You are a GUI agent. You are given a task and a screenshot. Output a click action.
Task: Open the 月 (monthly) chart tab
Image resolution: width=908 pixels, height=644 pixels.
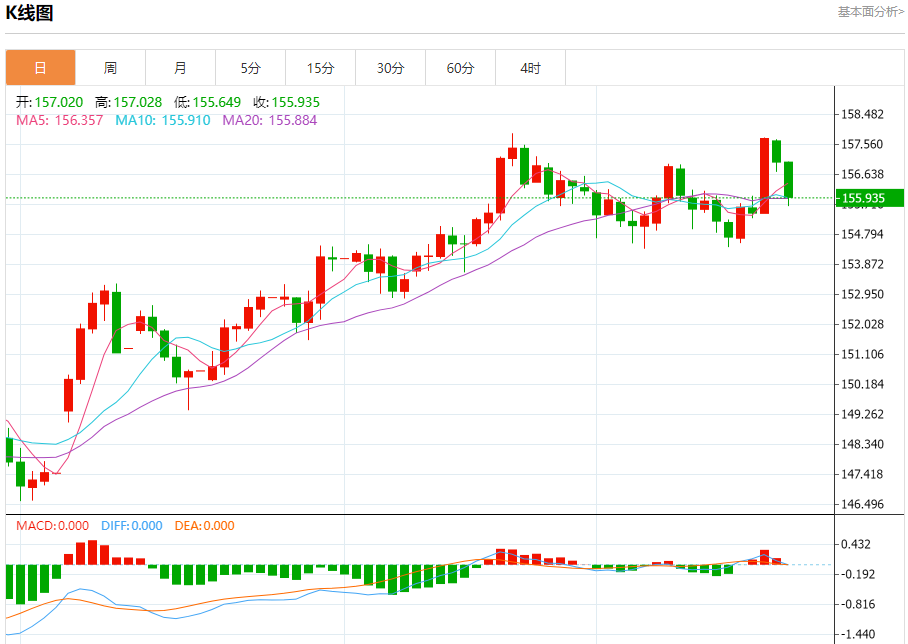tap(180, 68)
